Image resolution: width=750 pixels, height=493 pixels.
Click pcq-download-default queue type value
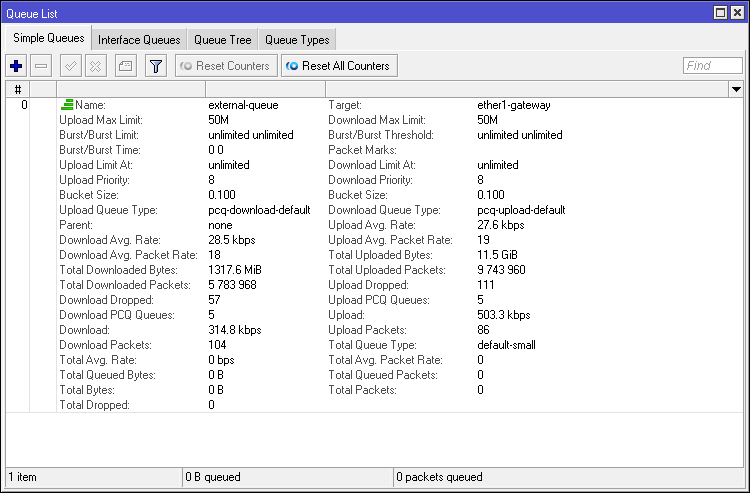[259, 210]
